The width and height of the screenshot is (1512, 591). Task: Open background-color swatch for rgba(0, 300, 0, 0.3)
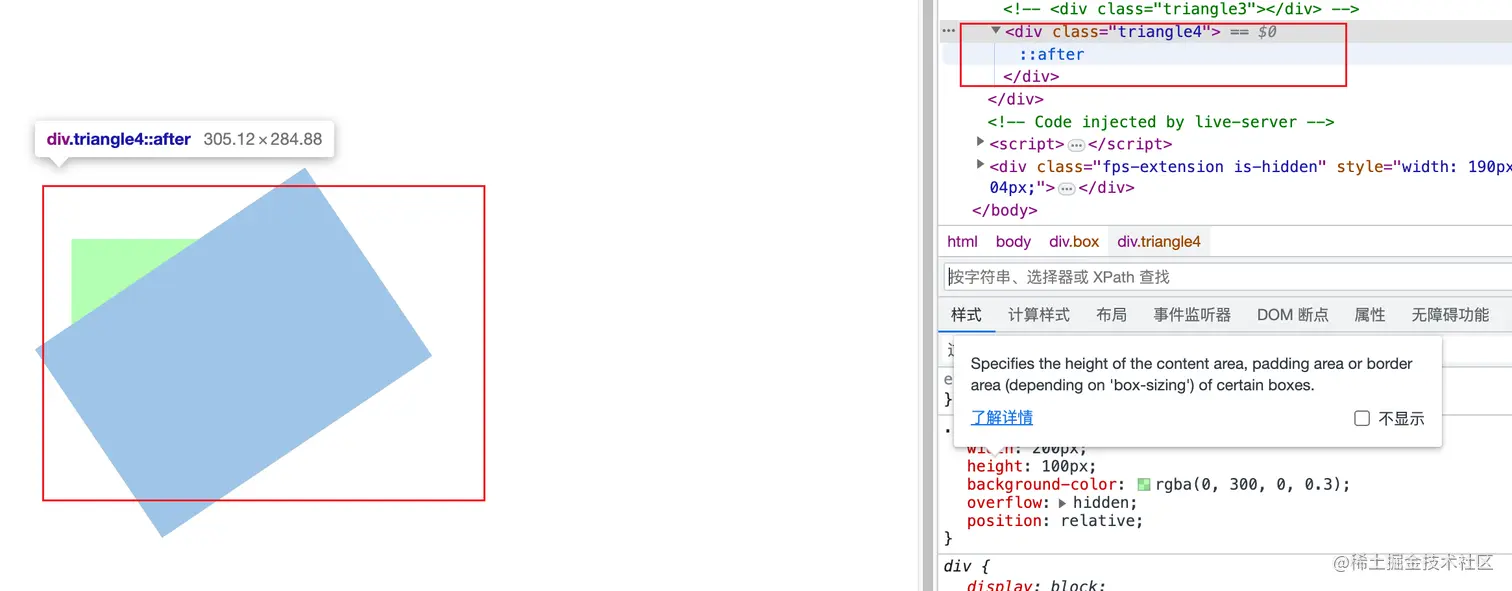(x=1144, y=485)
